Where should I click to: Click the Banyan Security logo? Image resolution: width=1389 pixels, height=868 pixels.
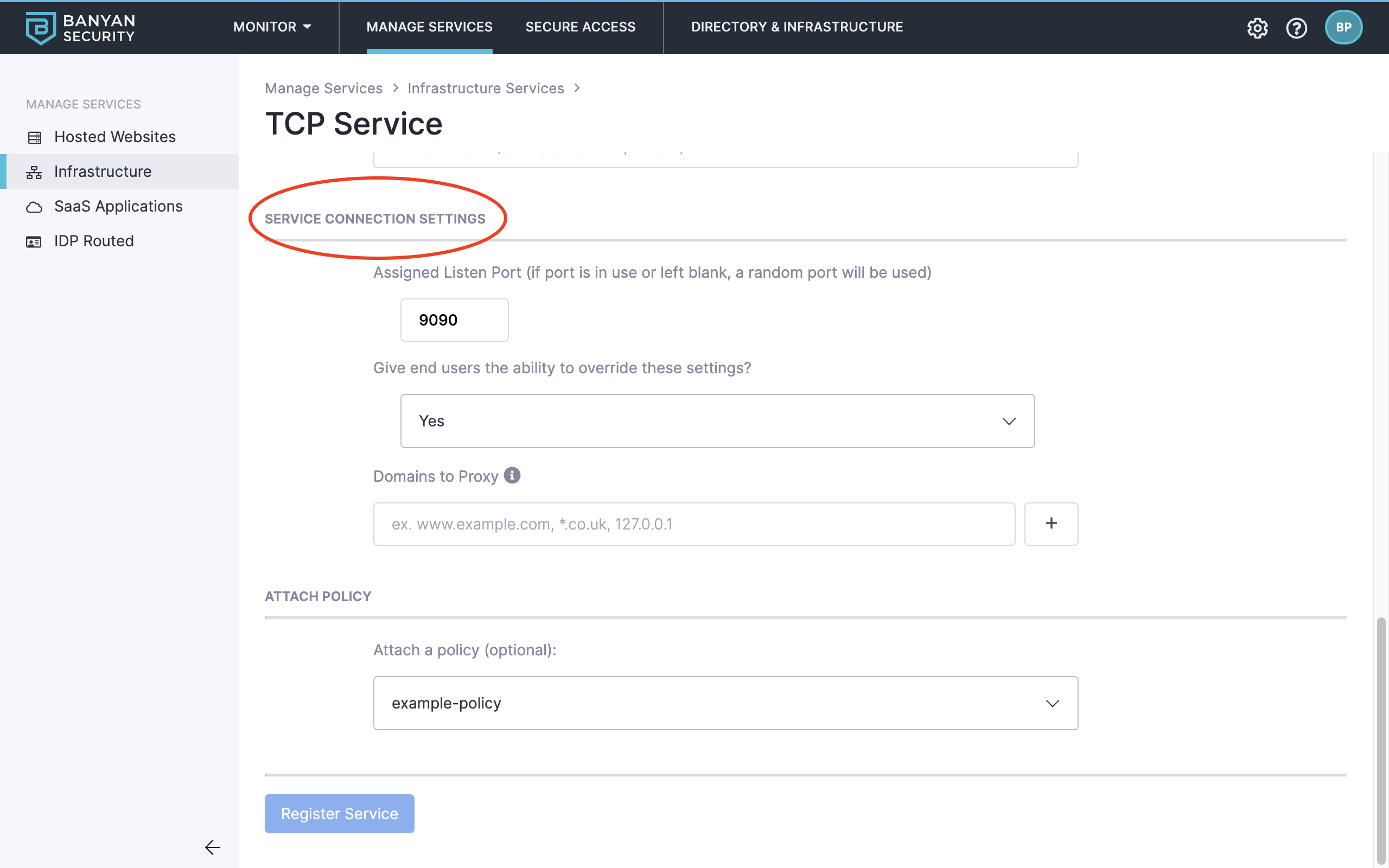[x=80, y=28]
